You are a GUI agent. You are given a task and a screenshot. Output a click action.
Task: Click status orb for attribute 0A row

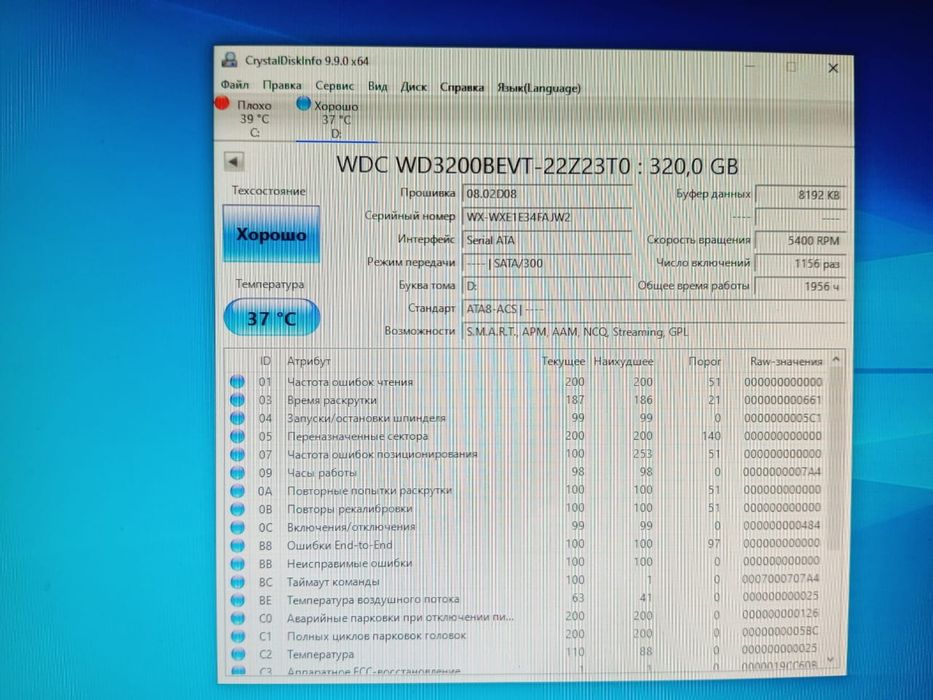tap(237, 491)
